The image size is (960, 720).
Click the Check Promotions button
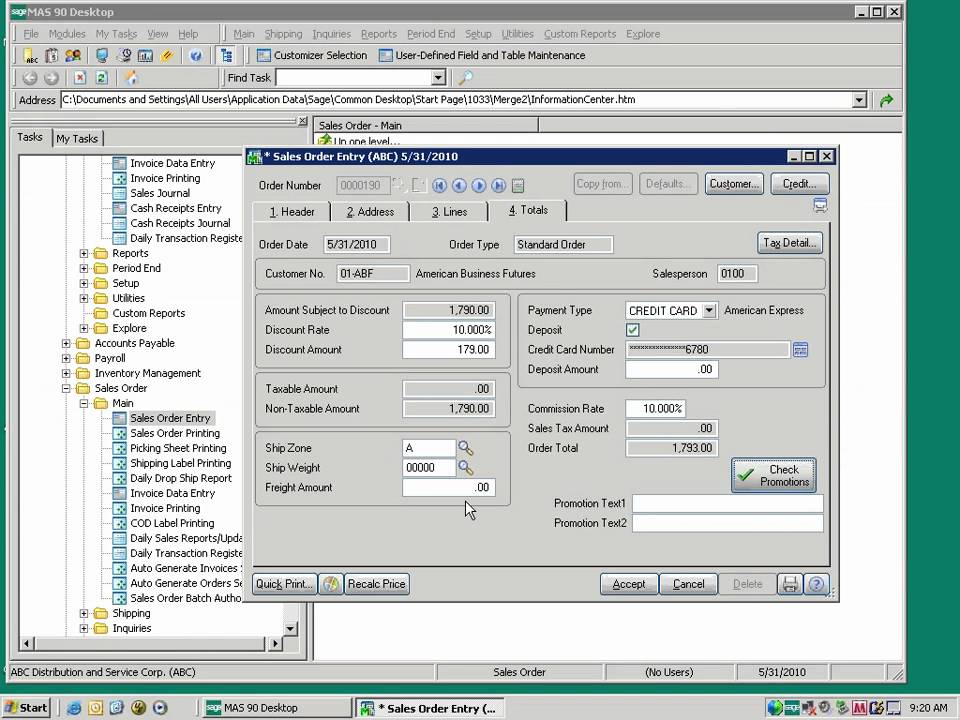[x=773, y=475]
